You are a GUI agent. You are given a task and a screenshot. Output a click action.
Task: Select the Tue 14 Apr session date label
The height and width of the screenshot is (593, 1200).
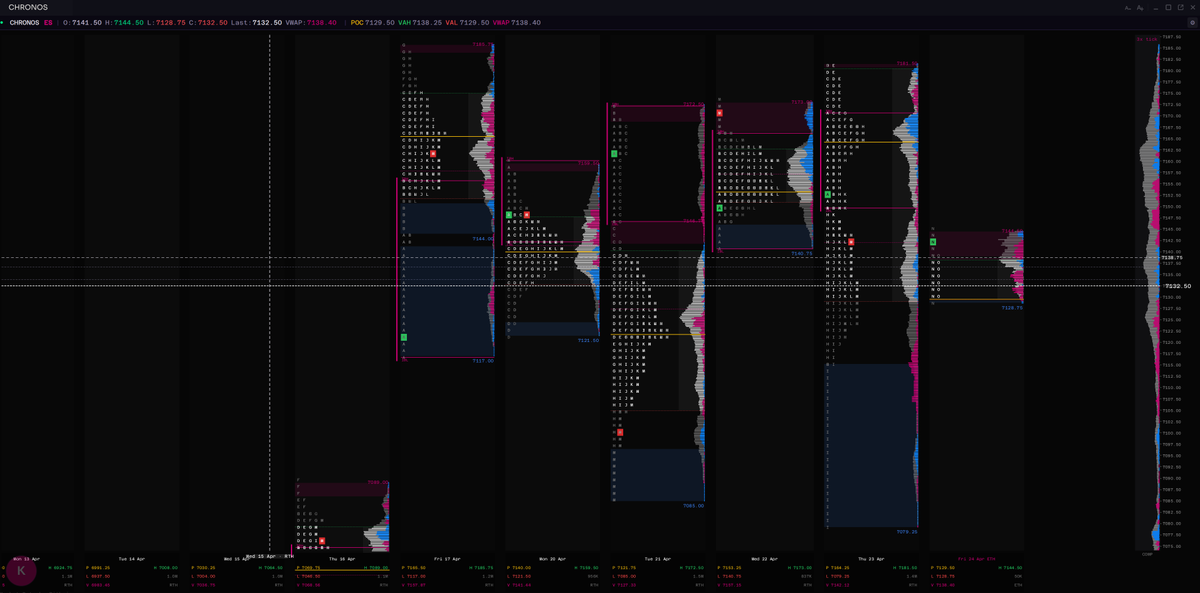pos(132,559)
